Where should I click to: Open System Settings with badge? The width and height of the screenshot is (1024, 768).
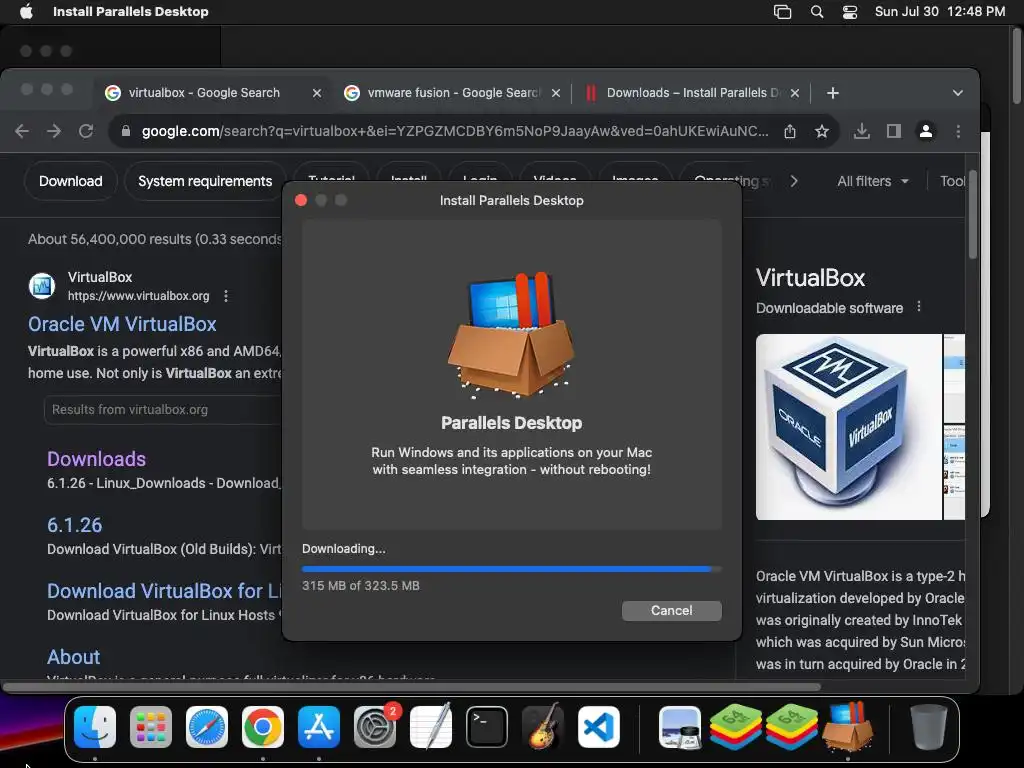click(375, 727)
